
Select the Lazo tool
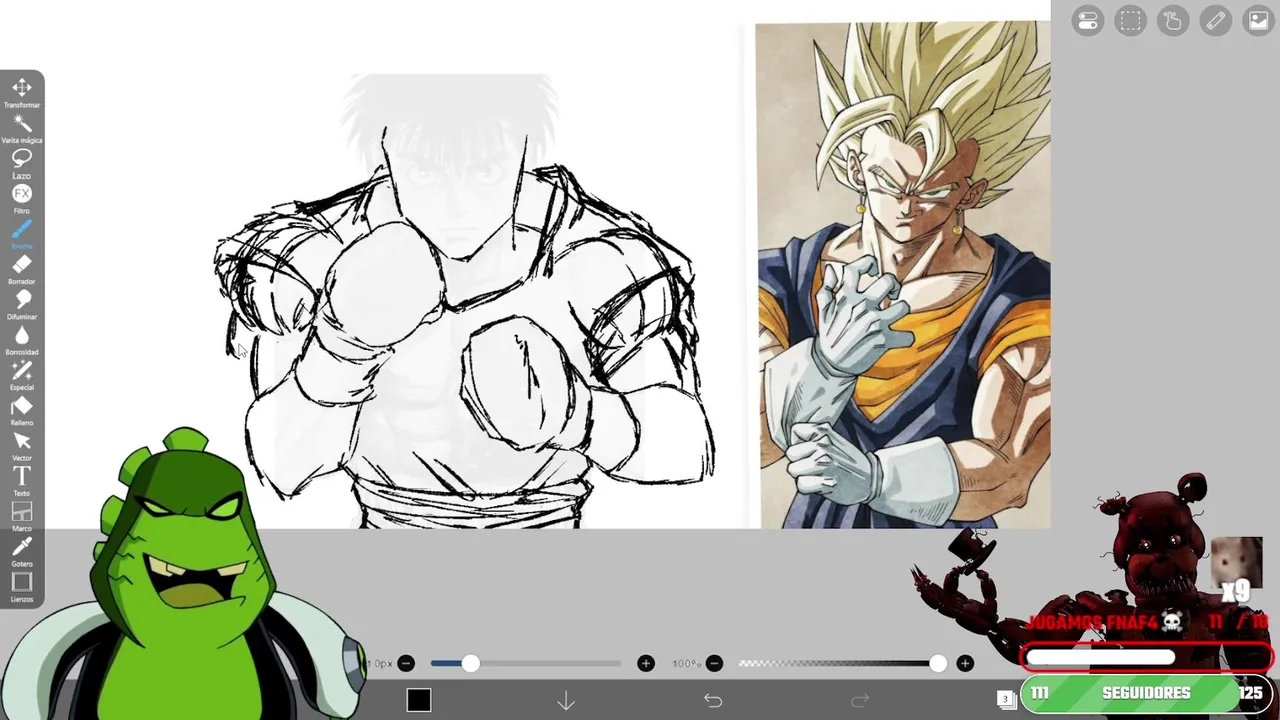coord(22,163)
